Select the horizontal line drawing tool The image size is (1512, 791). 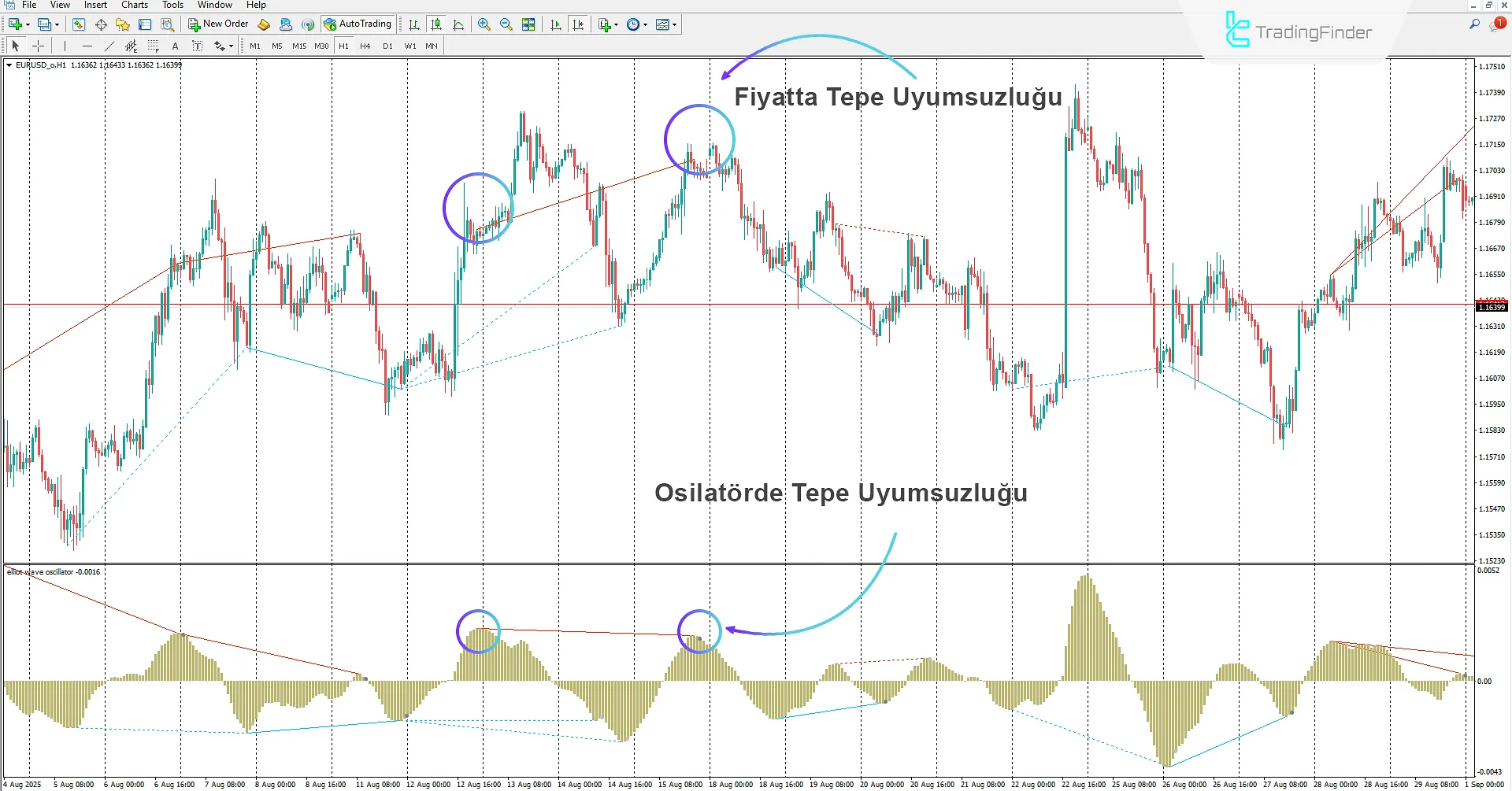point(87,45)
